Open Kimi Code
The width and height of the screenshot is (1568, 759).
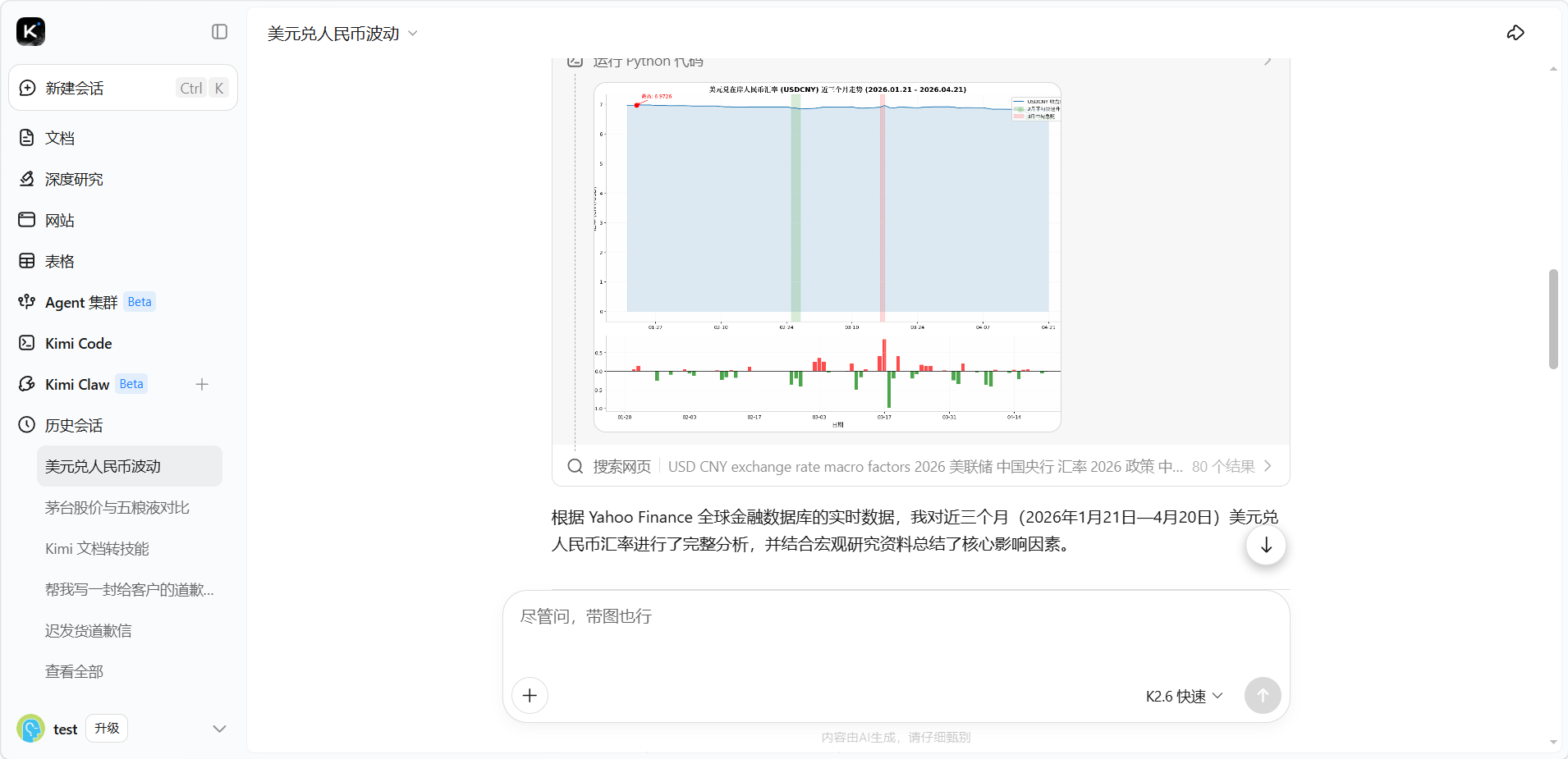coord(78,343)
